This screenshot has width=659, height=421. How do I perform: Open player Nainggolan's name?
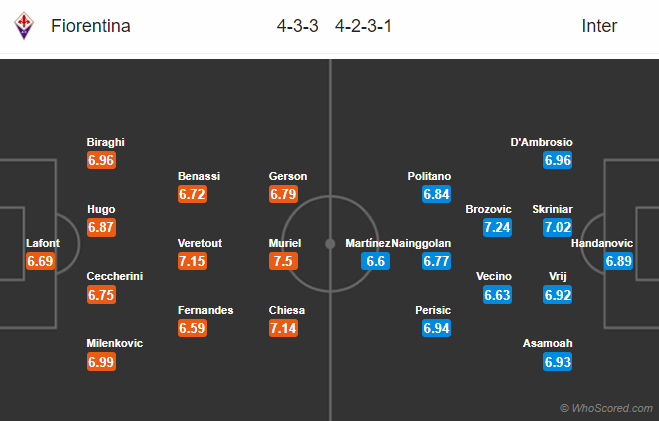pyautogui.click(x=422, y=243)
